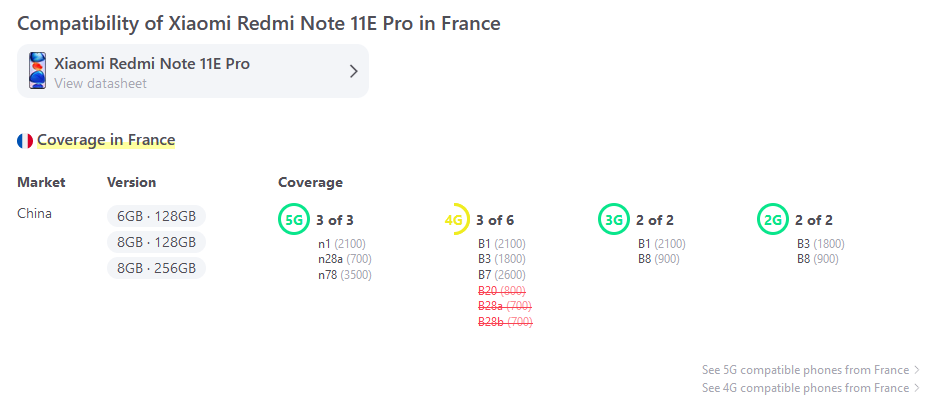Click the B7 (2600) 4G band
The width and height of the screenshot is (947, 405).
[x=501, y=275]
